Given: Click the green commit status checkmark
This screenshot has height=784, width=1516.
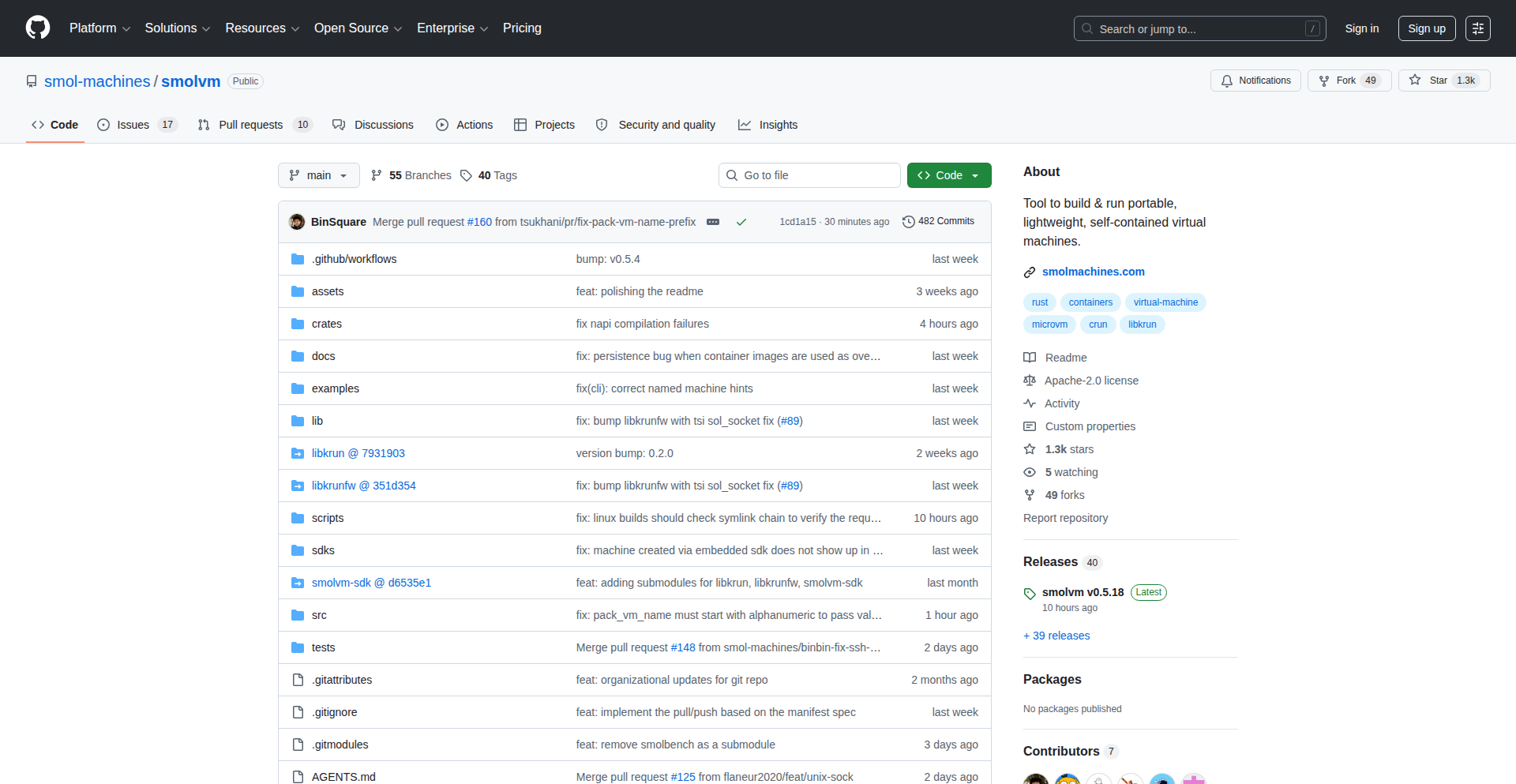Looking at the screenshot, I should point(741,222).
